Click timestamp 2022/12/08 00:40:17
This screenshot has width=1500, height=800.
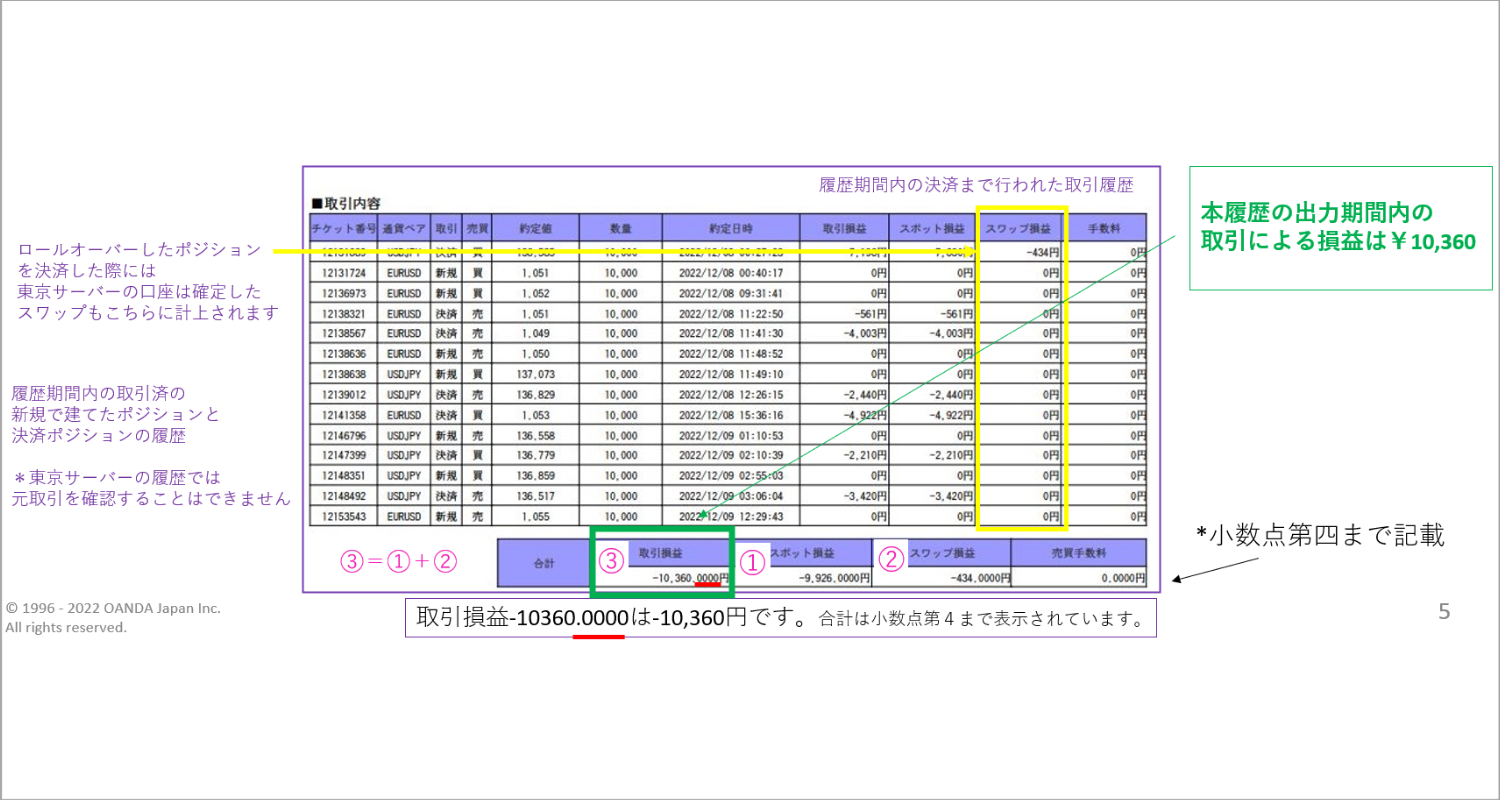731,273
